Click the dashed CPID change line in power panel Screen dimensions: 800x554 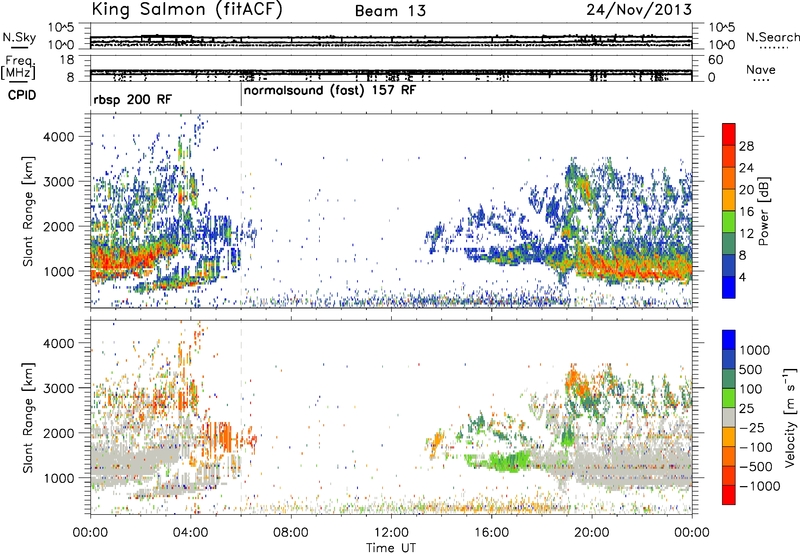coord(241,210)
